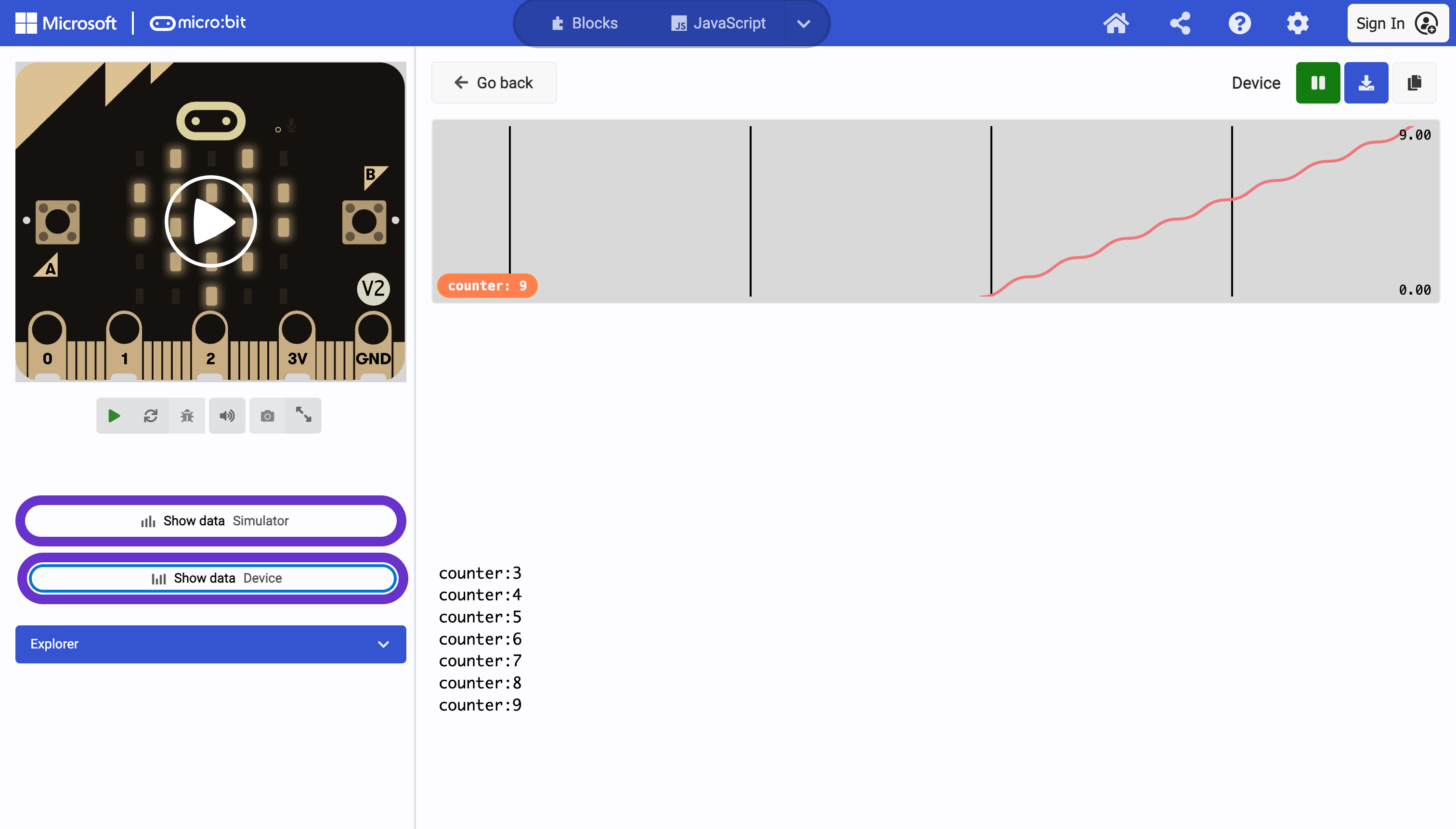This screenshot has height=829, width=1456.
Task: Pause the device data recording
Action: [1318, 82]
